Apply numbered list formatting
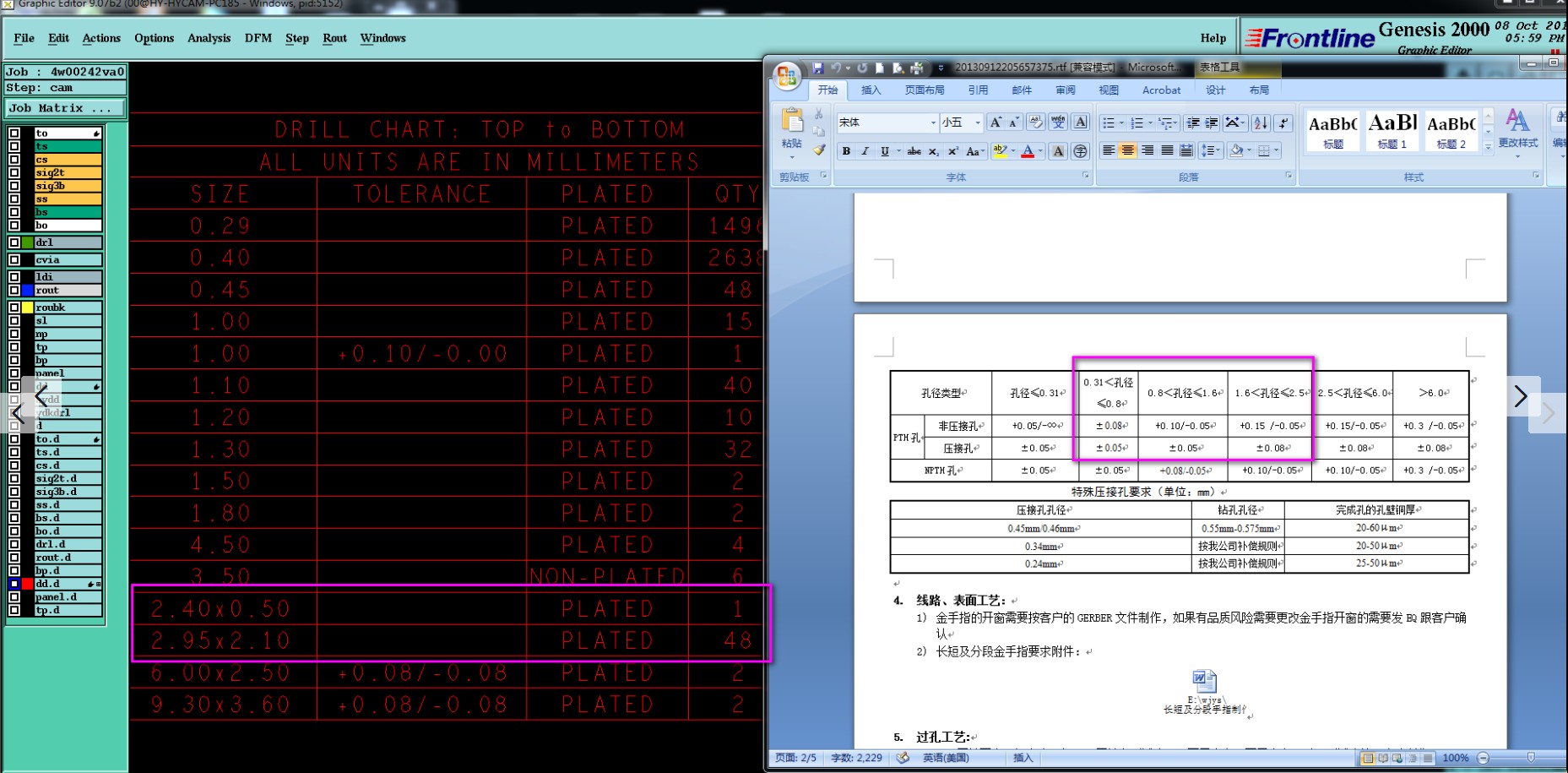This screenshot has height=773, width=1568. 1137,123
